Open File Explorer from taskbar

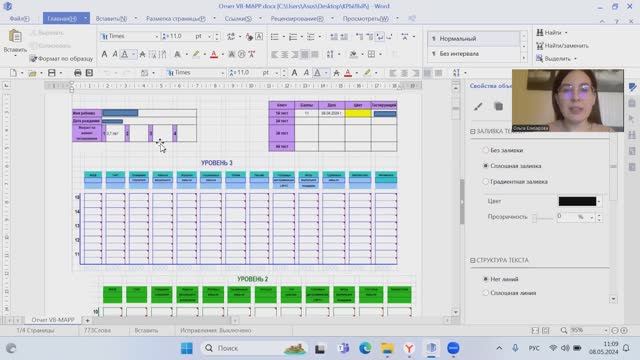pyautogui.click(x=387, y=348)
